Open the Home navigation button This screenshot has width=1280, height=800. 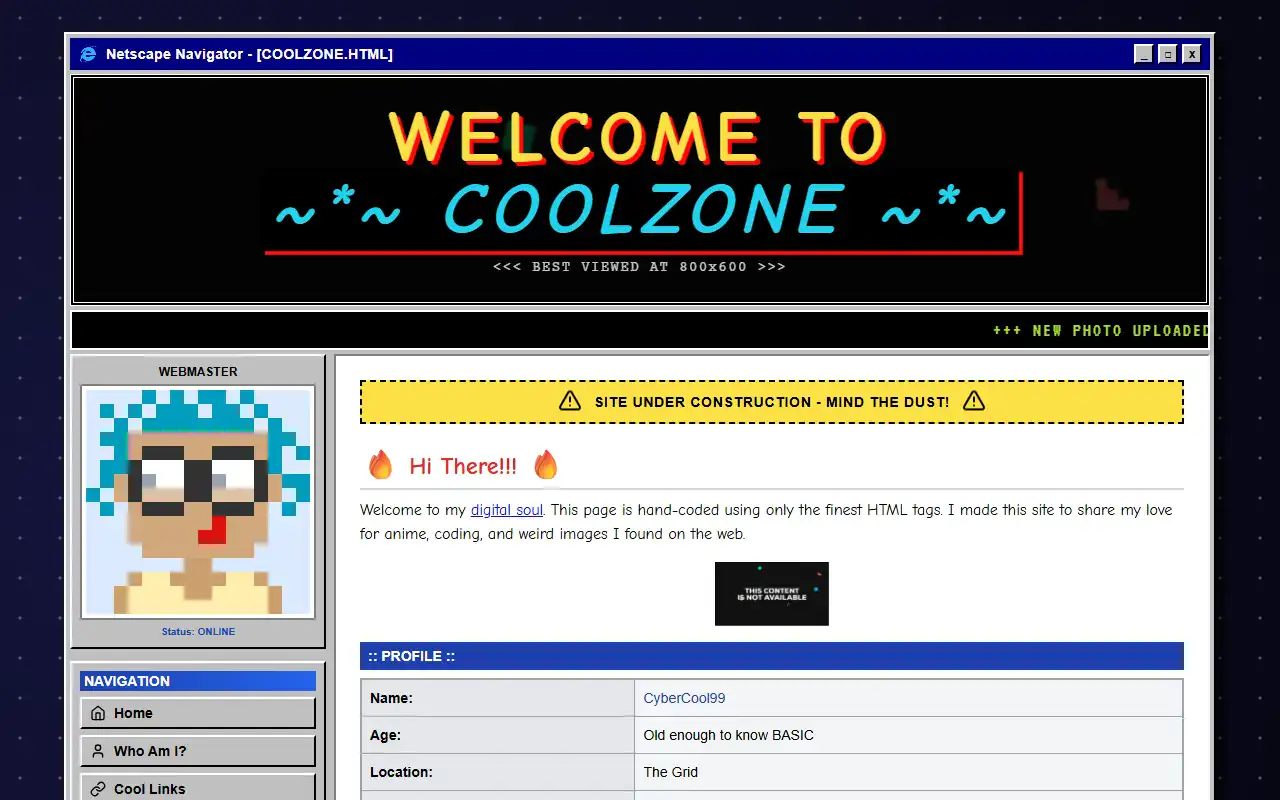pyautogui.click(x=198, y=713)
